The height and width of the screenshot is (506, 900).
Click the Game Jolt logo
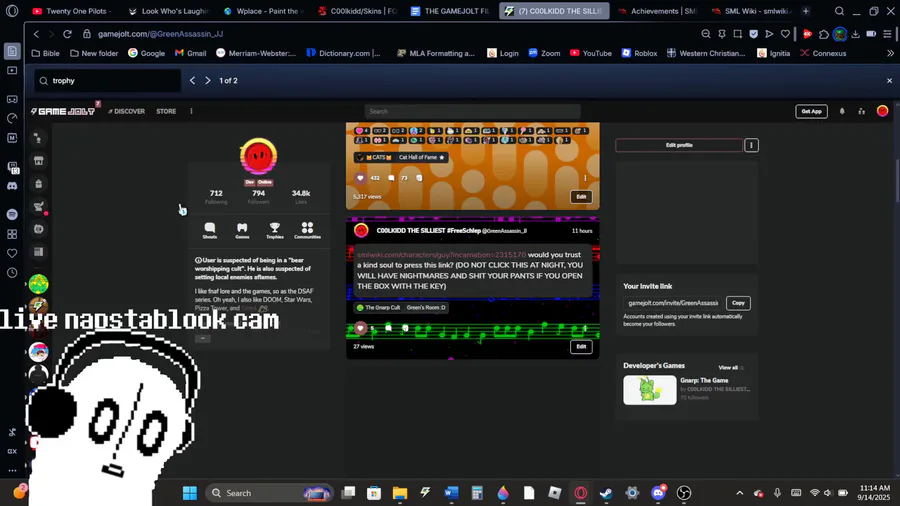click(x=63, y=111)
